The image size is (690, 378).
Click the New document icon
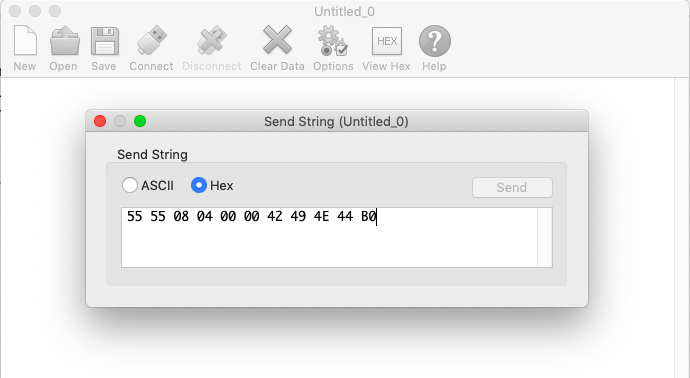pos(25,40)
